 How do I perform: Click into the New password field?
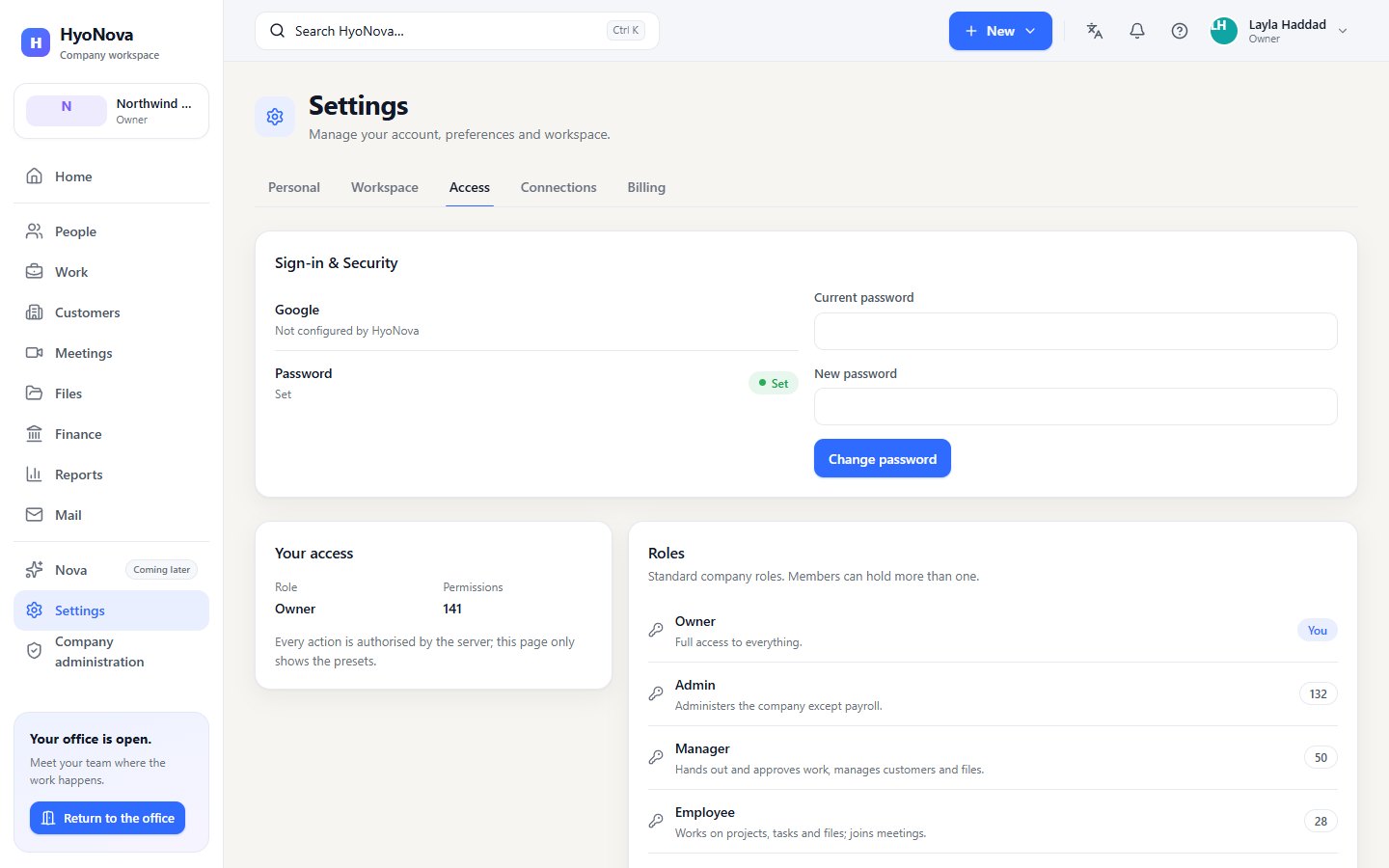click(1076, 406)
